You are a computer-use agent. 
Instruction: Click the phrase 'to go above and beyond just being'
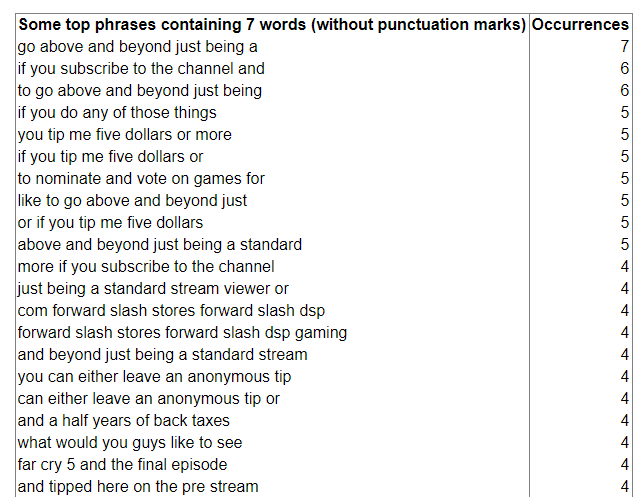[140, 90]
